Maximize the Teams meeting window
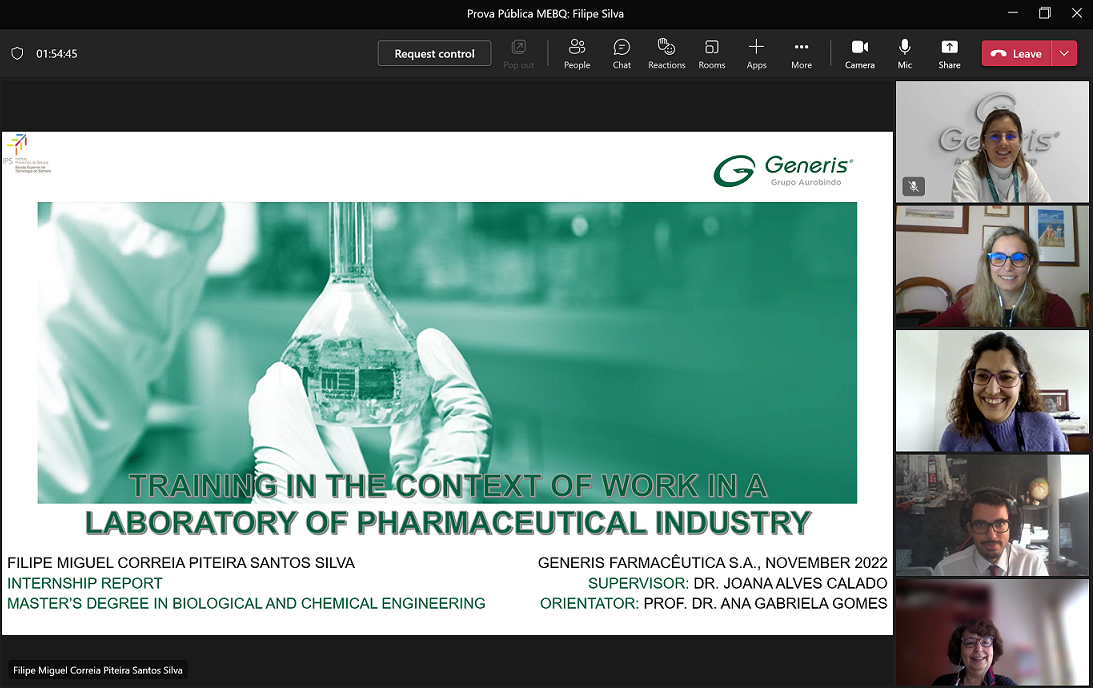 click(1044, 13)
